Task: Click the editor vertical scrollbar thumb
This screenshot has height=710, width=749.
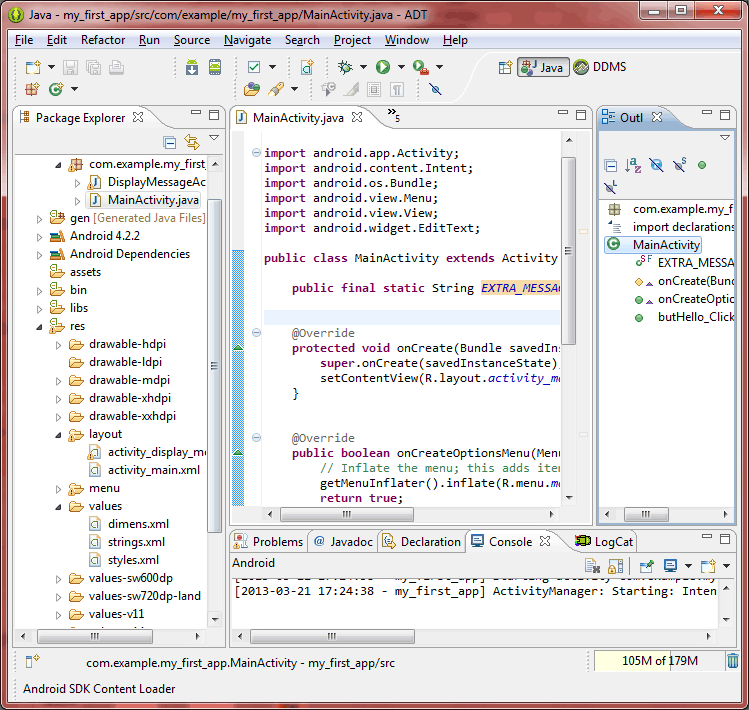Action: (x=568, y=250)
